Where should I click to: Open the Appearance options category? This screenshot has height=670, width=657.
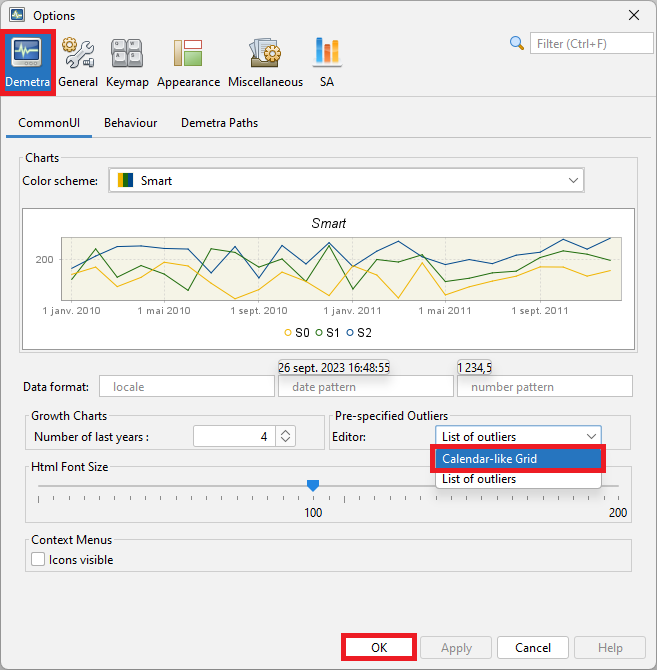188,61
